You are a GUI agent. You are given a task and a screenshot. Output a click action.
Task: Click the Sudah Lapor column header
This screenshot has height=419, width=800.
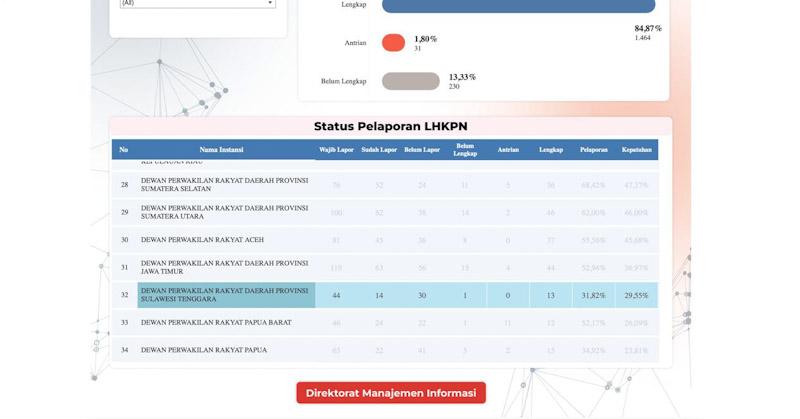click(x=379, y=150)
